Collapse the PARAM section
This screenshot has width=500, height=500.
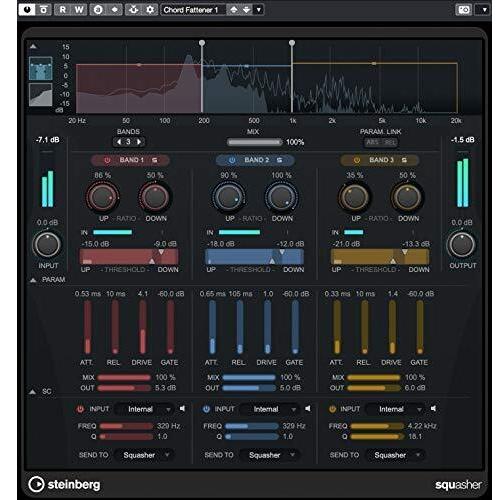click(33, 280)
